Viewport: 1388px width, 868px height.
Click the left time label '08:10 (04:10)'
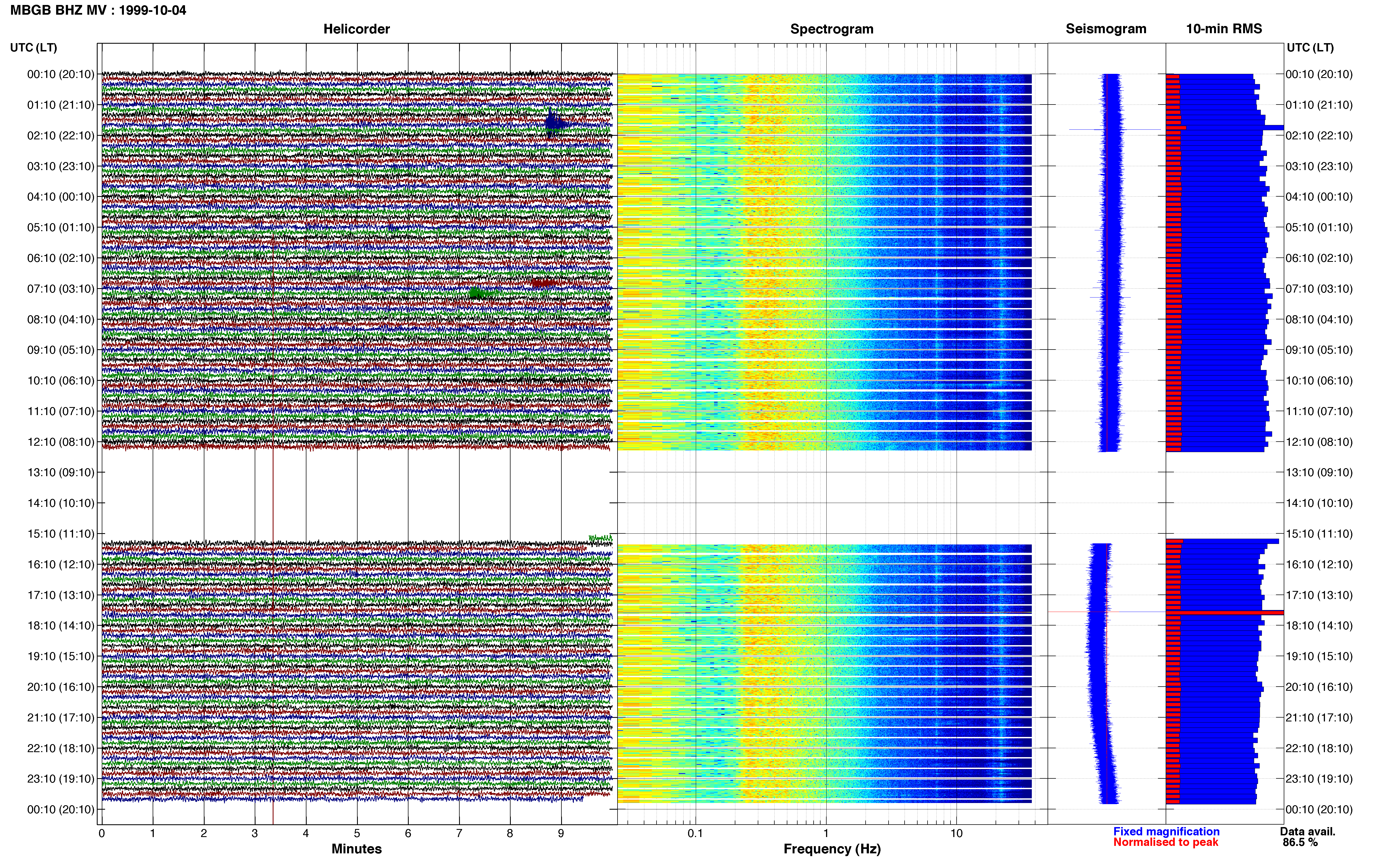[61, 319]
